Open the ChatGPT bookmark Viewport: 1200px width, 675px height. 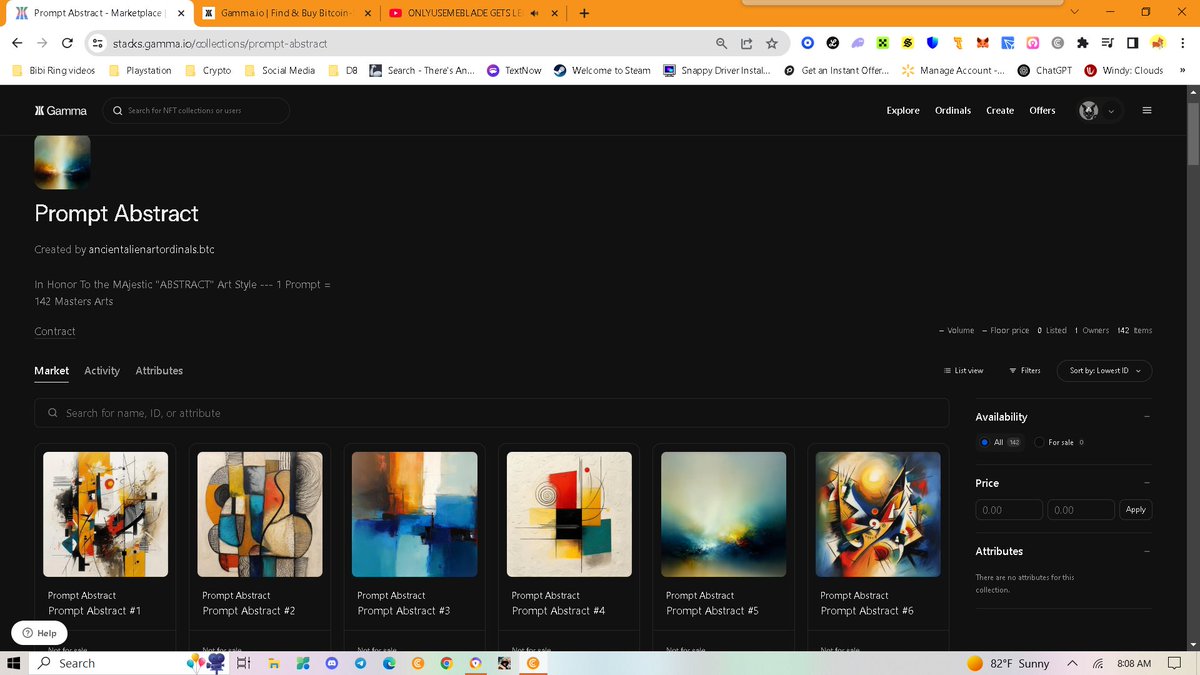tap(1045, 70)
